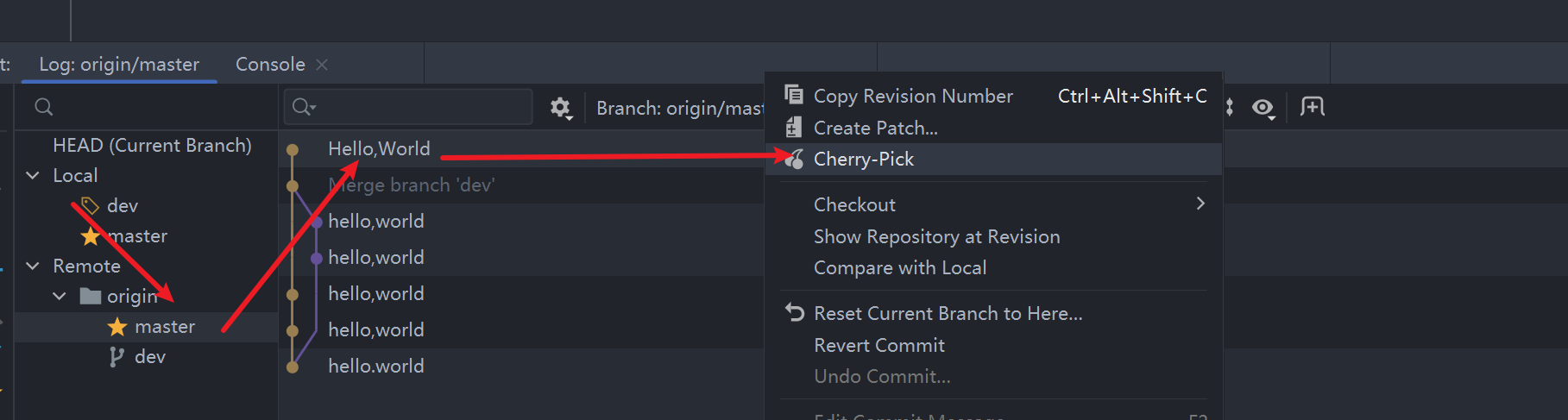Collapse the Remote branches node
This screenshot has height=420, width=1568.
[x=33, y=266]
